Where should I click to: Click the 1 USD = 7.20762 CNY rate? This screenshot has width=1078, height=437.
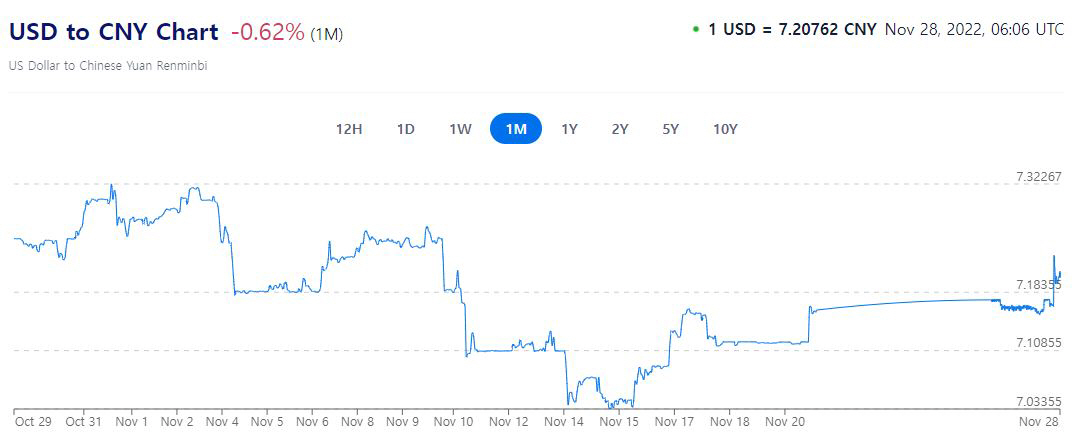click(792, 29)
